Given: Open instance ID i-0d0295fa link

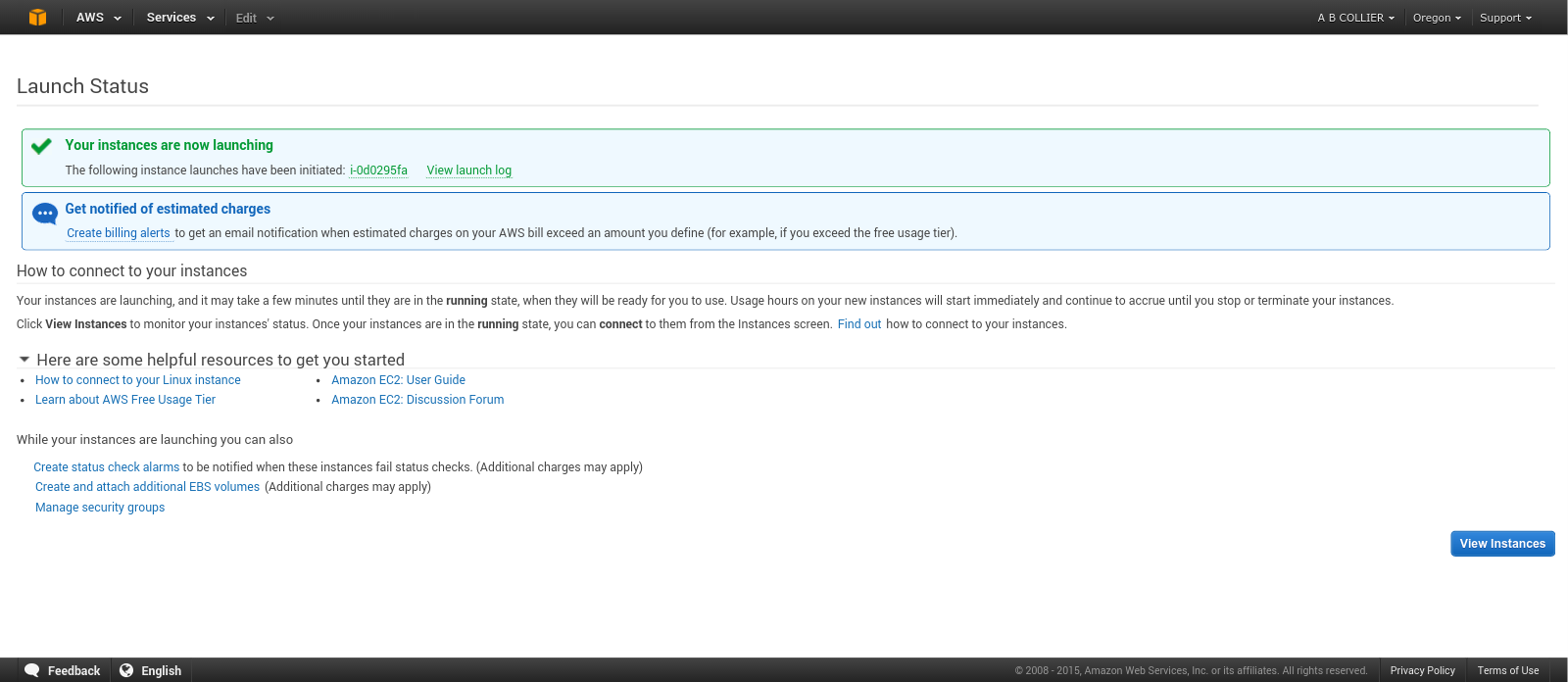Looking at the screenshot, I should 378,170.
